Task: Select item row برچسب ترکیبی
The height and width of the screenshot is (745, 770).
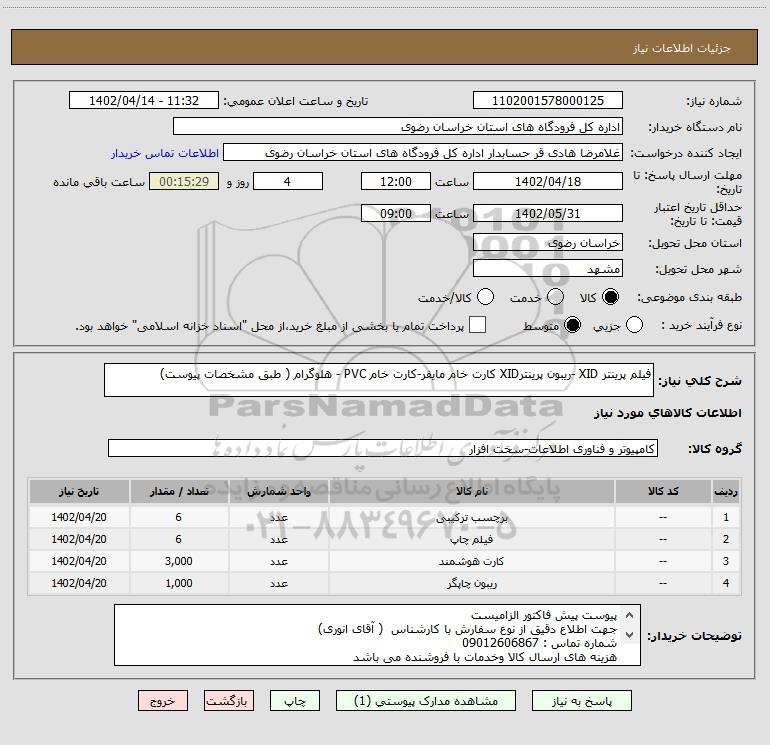Action: point(385,517)
